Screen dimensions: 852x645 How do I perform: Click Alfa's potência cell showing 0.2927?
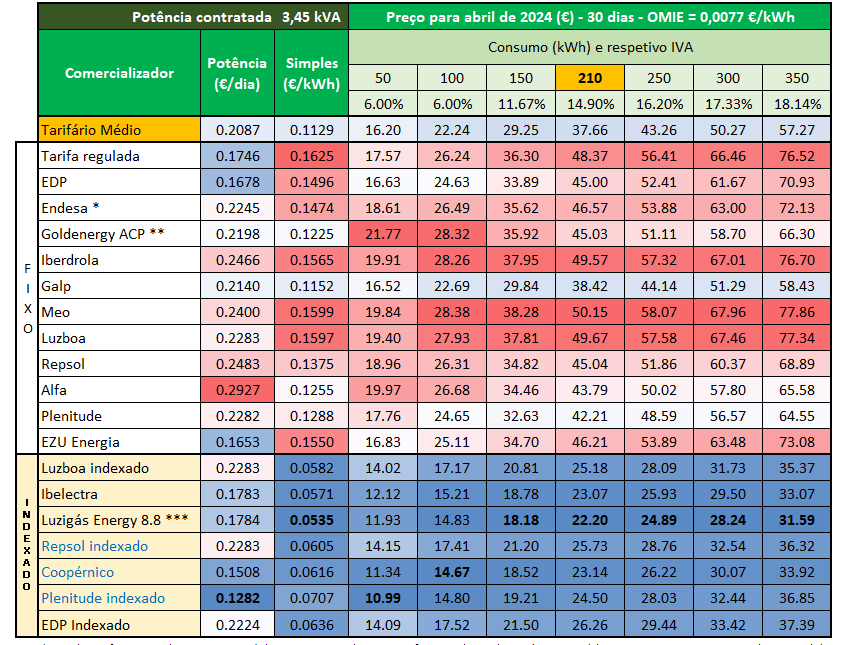point(237,390)
